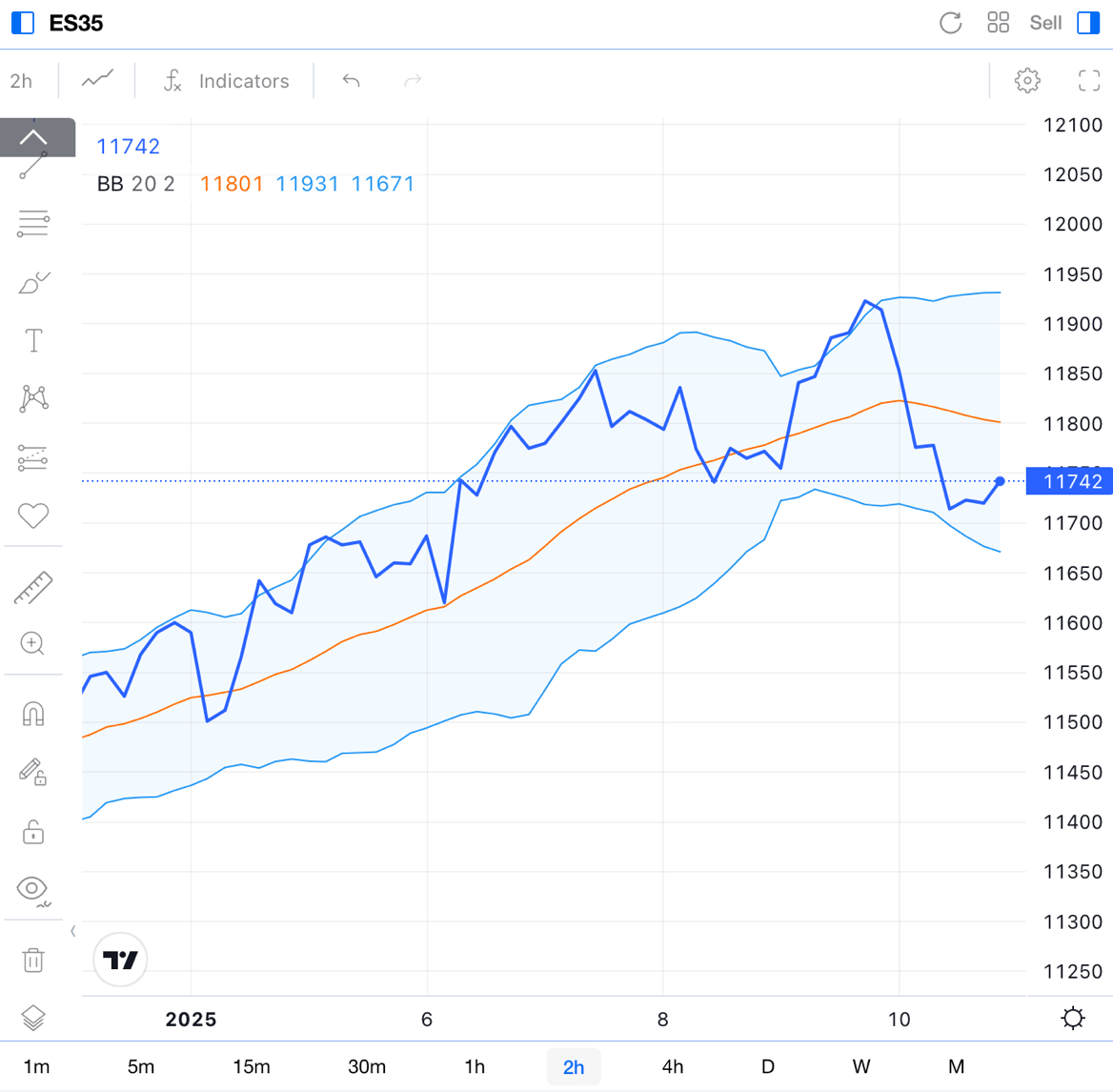Click the zoom in magnifier tool

click(32, 644)
